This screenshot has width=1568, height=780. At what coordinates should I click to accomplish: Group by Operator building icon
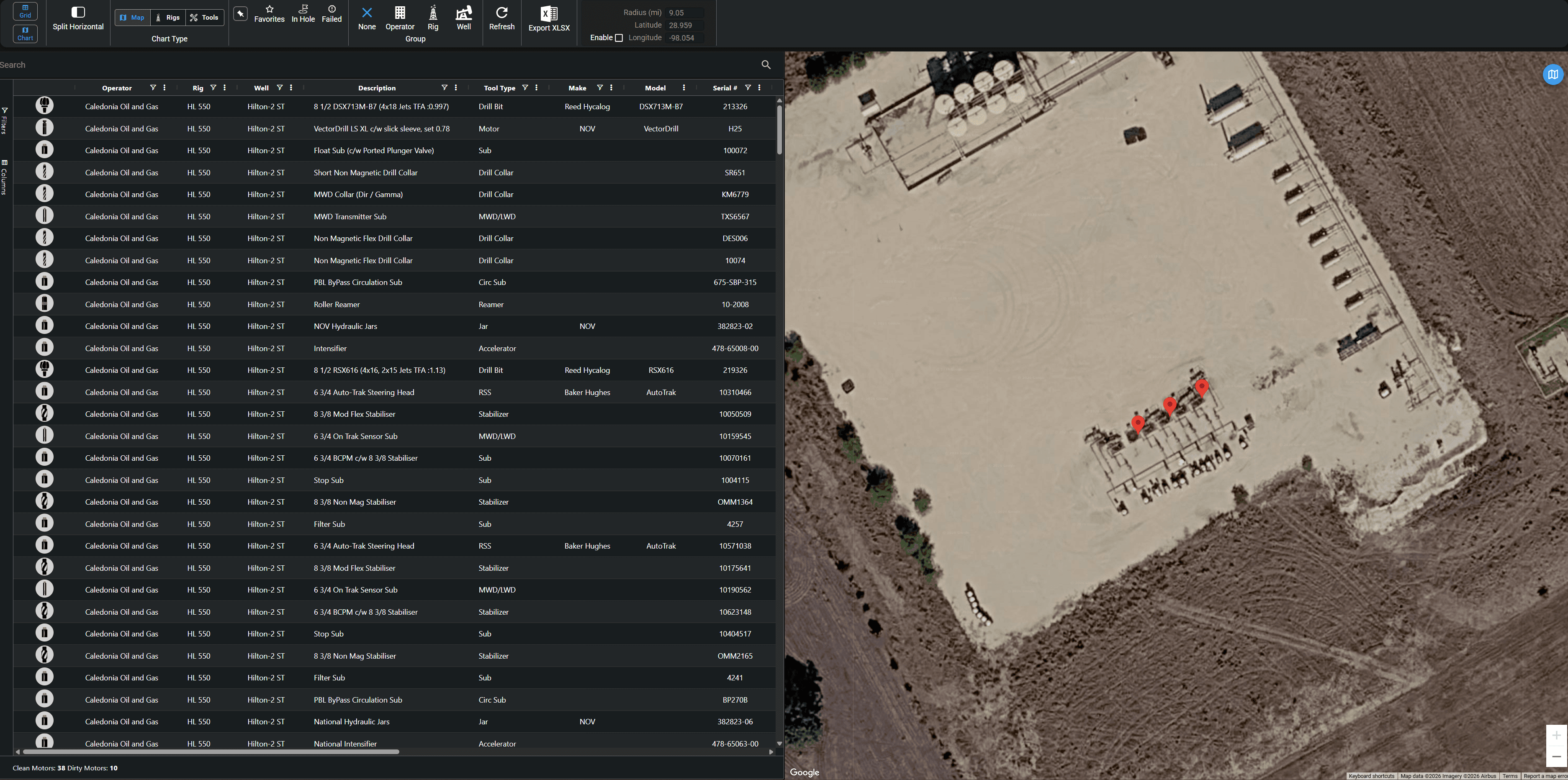399,13
